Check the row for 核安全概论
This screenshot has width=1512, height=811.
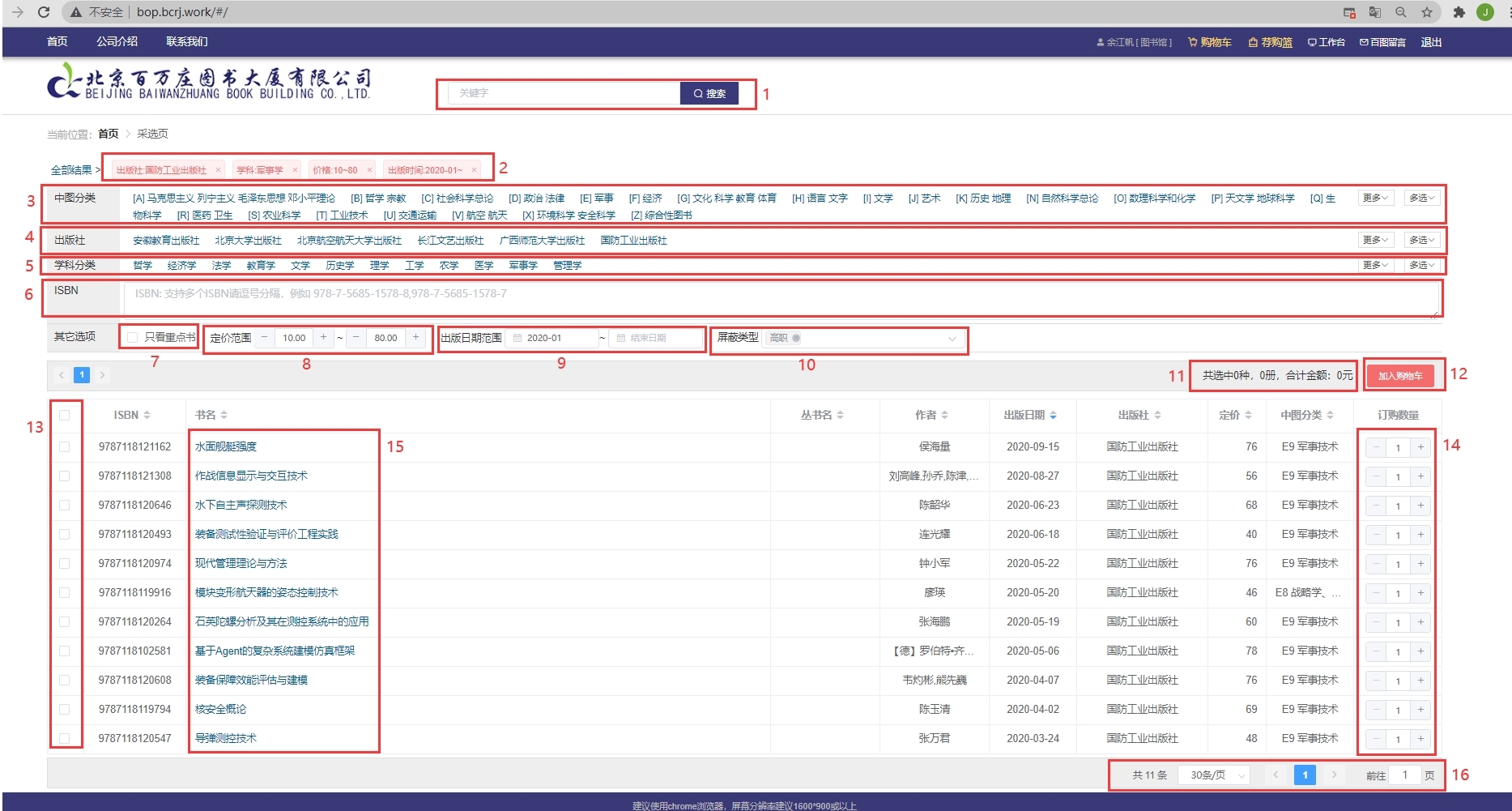[65, 709]
